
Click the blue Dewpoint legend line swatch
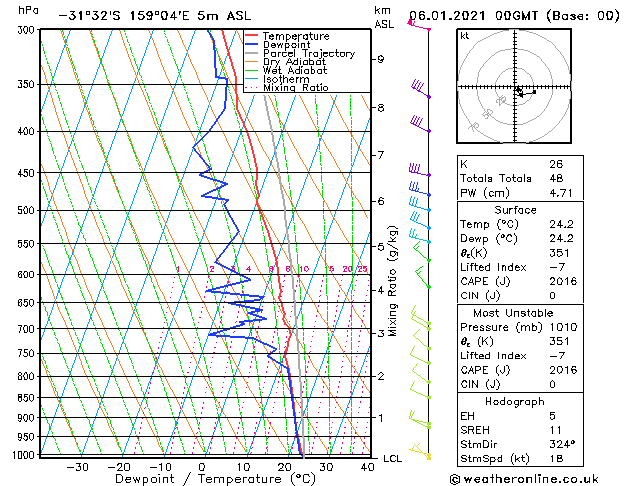click(x=252, y=45)
